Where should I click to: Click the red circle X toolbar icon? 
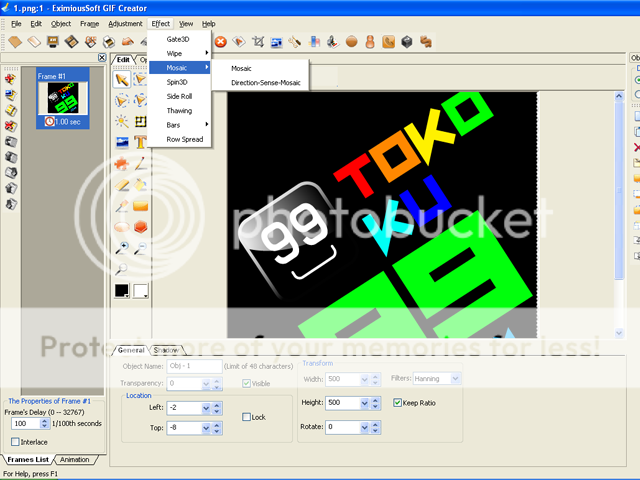click(221, 42)
